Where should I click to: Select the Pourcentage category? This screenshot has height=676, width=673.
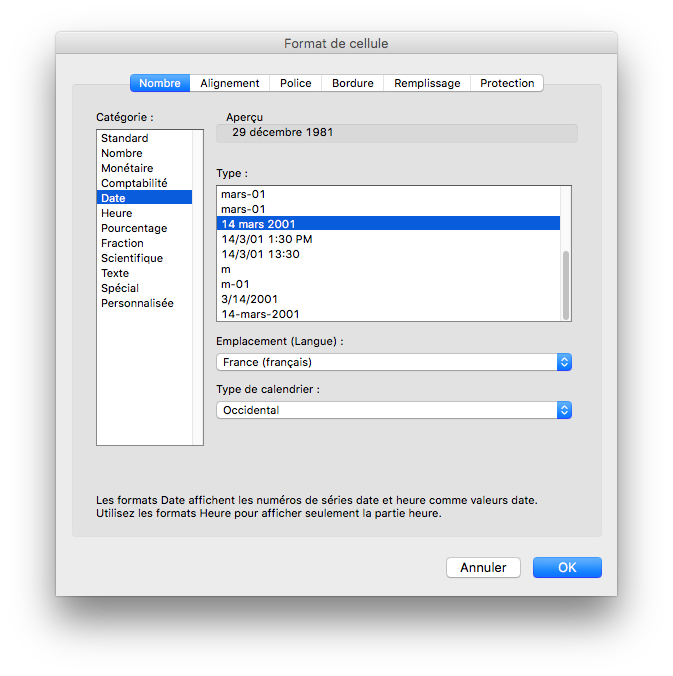[134, 228]
